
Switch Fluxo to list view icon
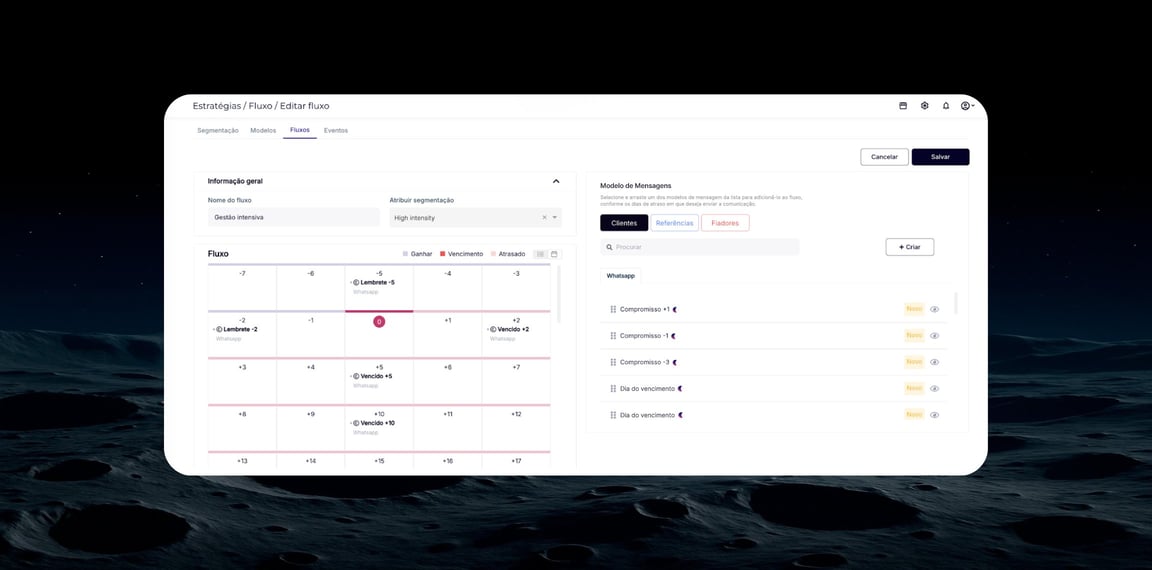pos(541,254)
